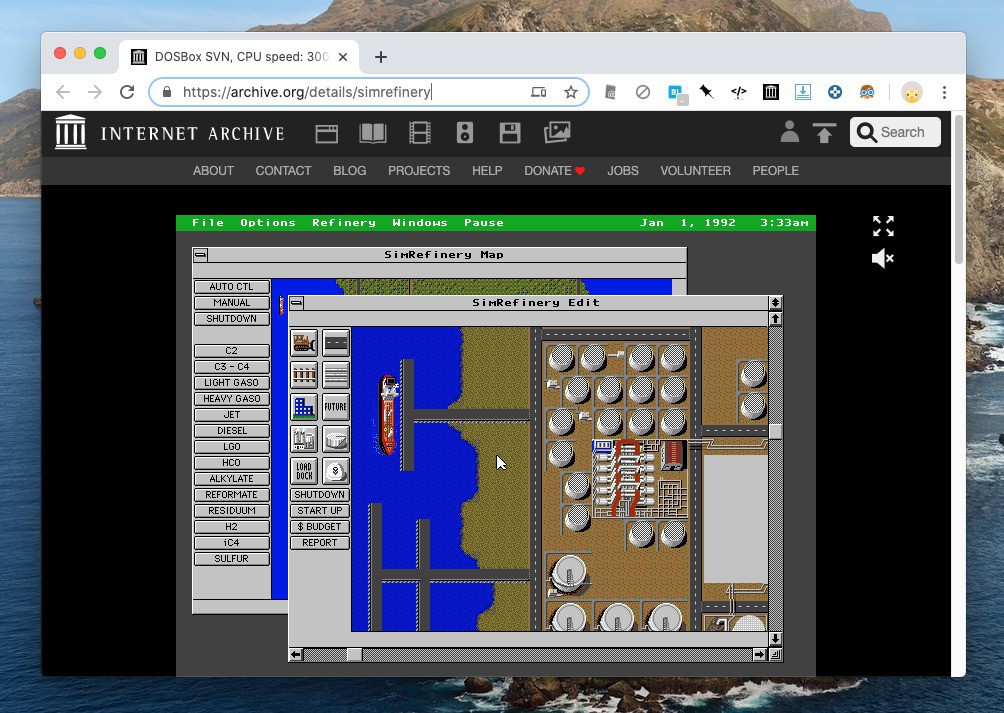The height and width of the screenshot is (713, 1004).
Task: Pick the railroad track tool
Action: tap(304, 375)
